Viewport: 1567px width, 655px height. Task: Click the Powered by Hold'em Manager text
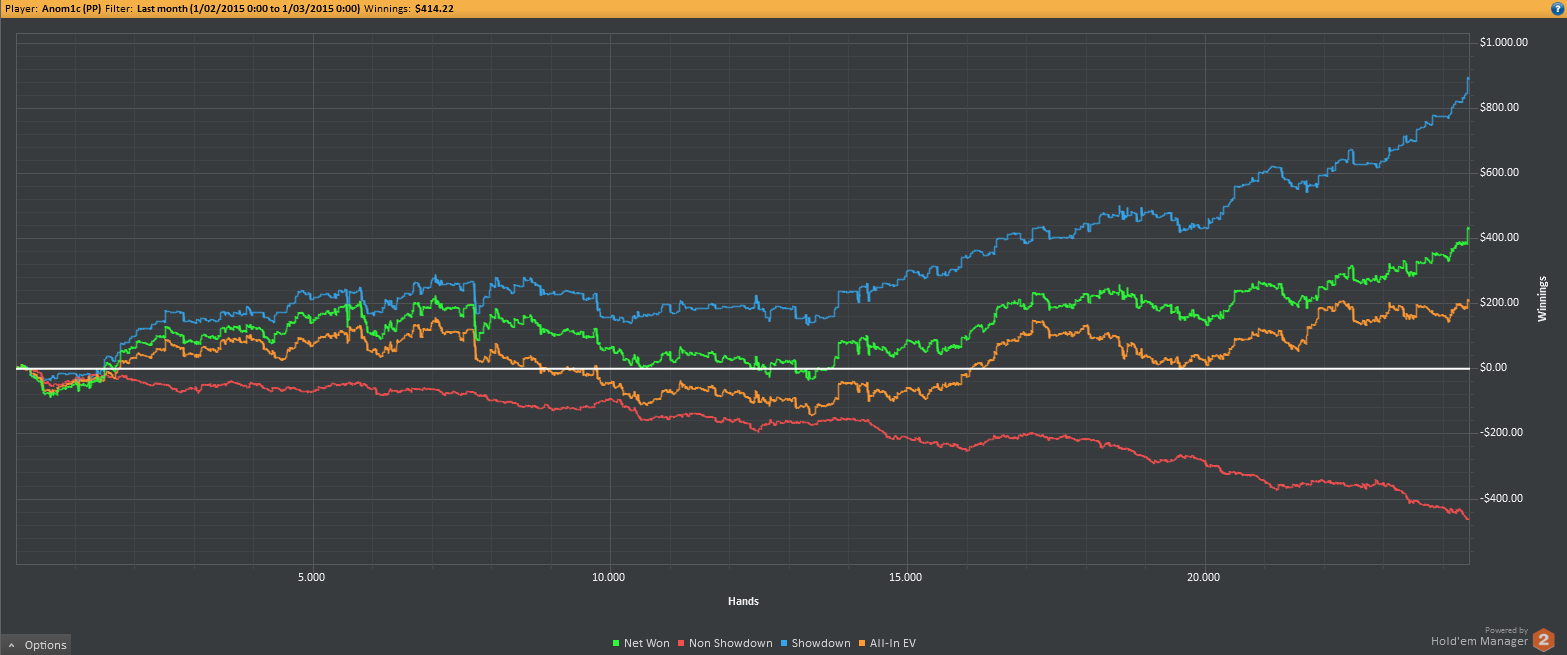pos(1478,636)
